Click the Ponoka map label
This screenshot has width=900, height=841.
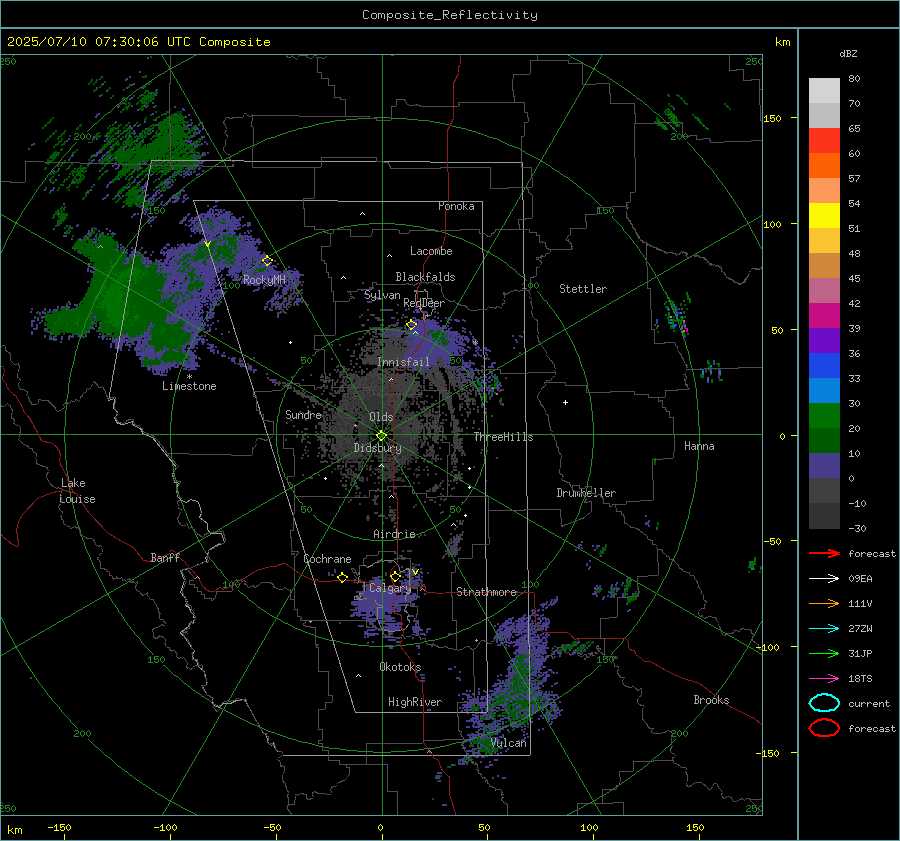[x=456, y=206]
